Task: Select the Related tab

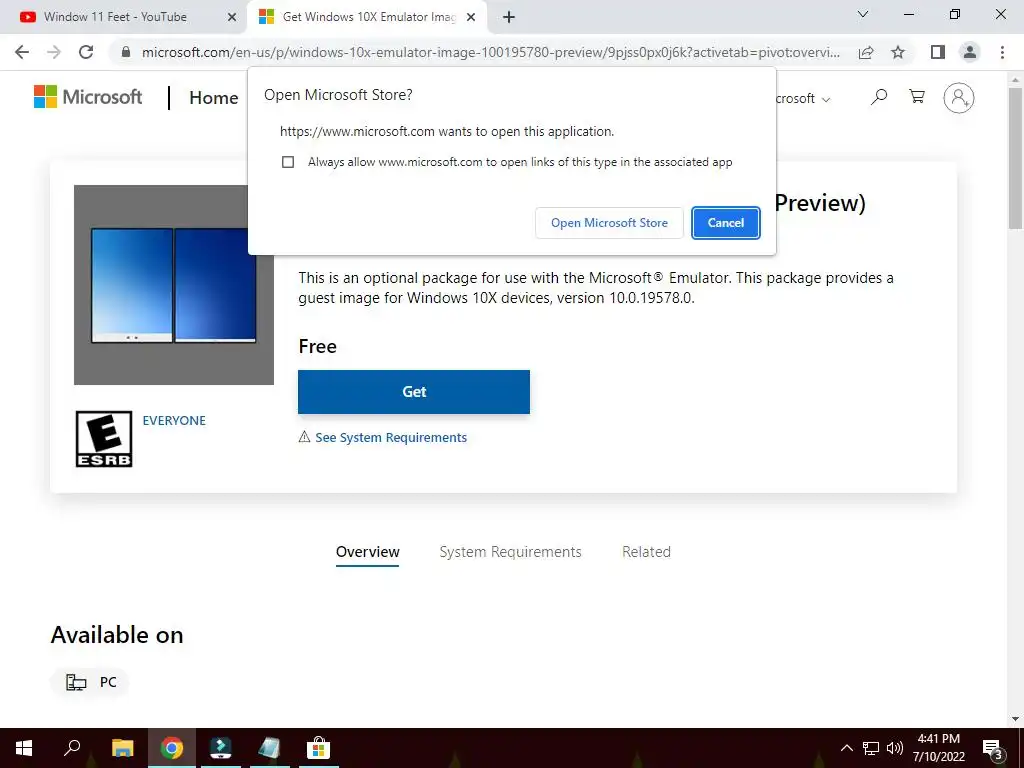Action: (646, 552)
